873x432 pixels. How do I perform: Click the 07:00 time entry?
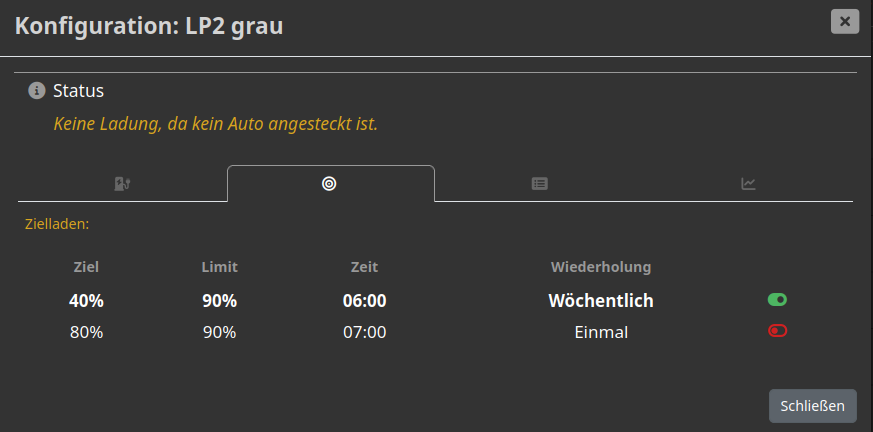[364, 332]
